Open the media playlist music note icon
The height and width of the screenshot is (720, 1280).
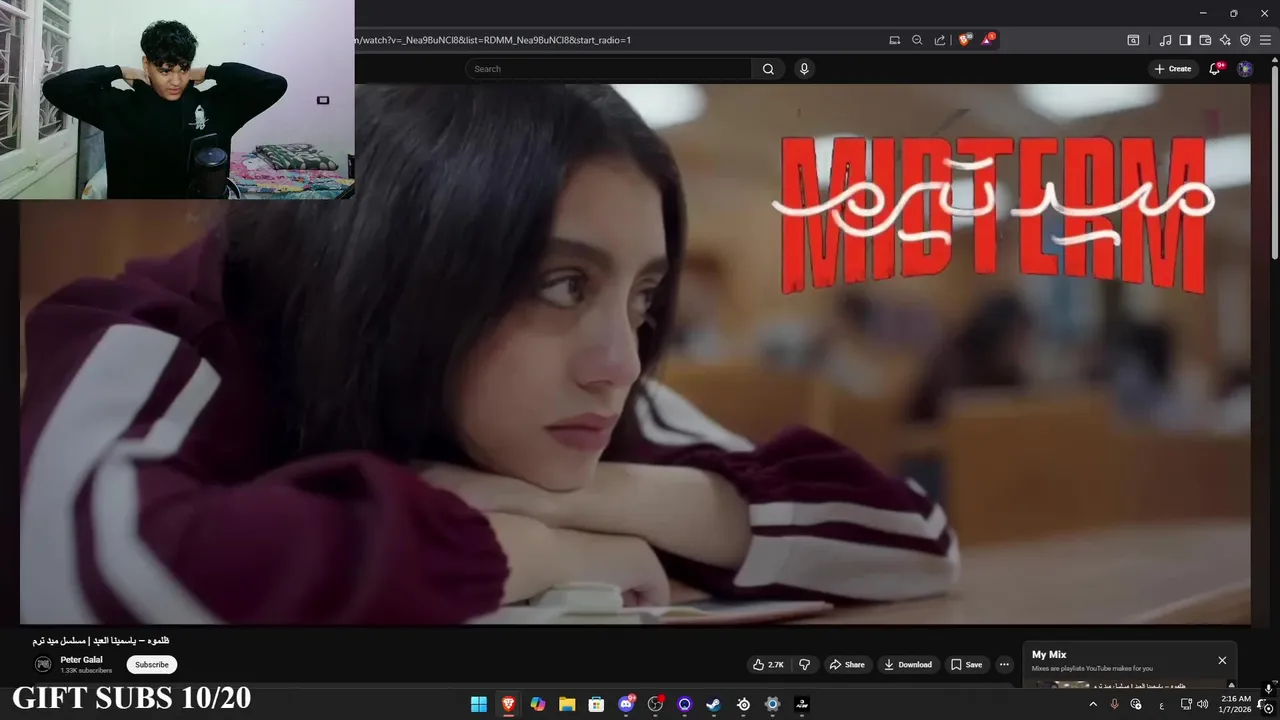tap(1165, 40)
